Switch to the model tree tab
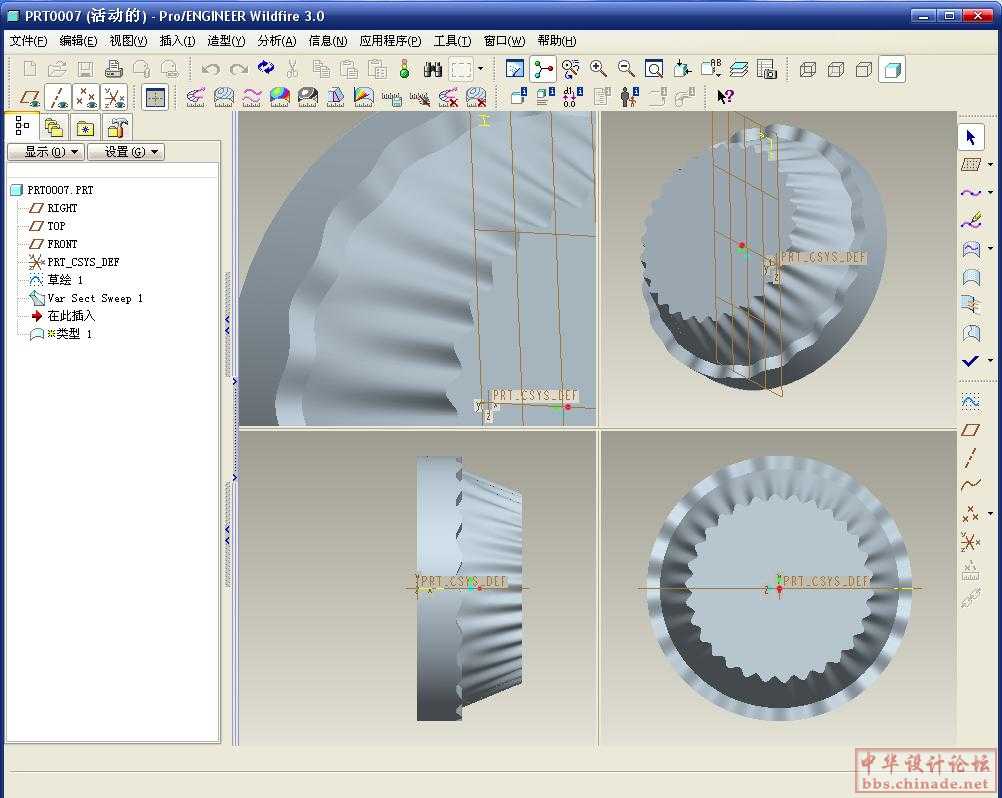The height and width of the screenshot is (798, 1002). pyautogui.click(x=22, y=126)
